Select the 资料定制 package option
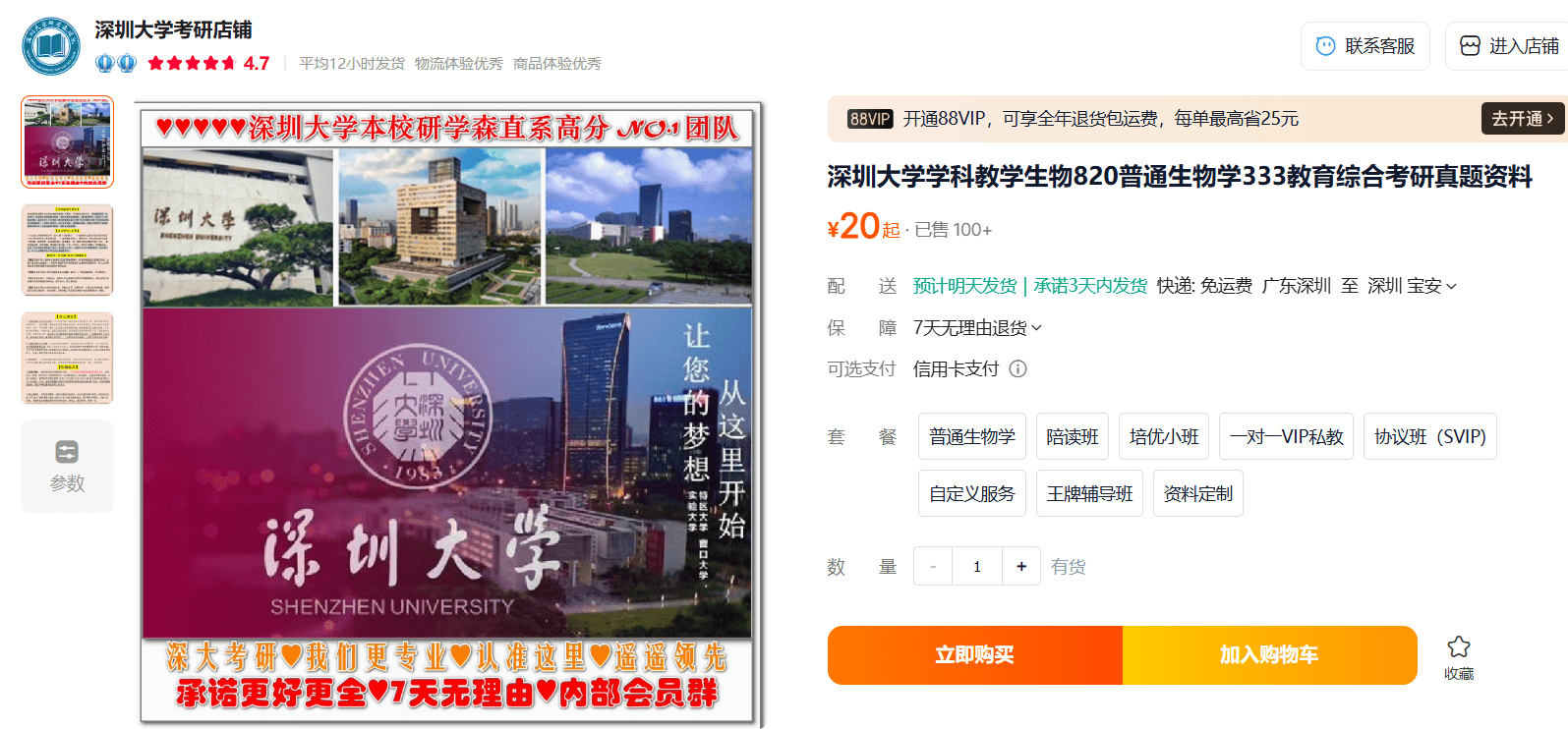 coord(1198,493)
